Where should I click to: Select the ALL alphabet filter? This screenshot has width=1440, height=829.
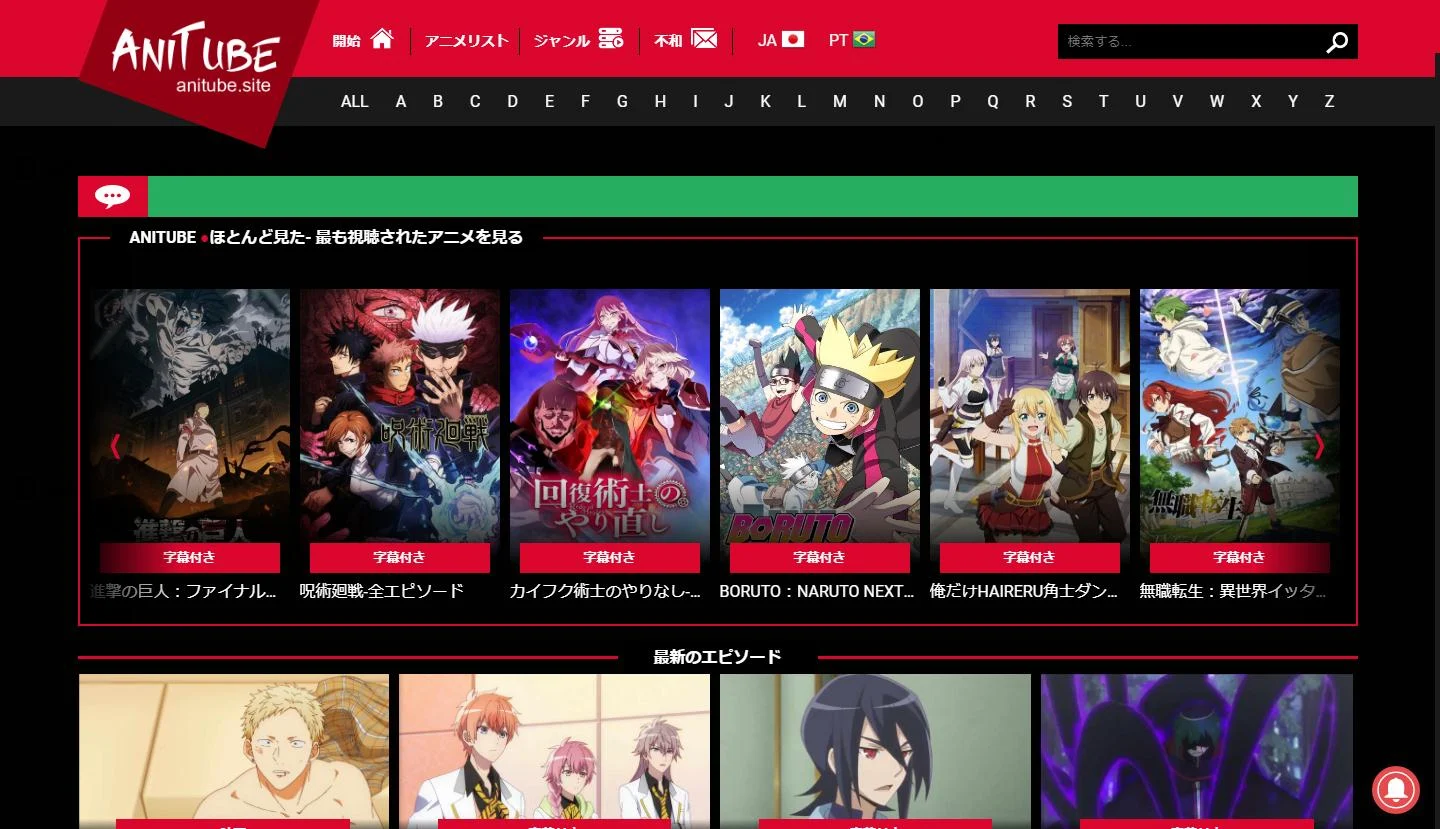[355, 101]
